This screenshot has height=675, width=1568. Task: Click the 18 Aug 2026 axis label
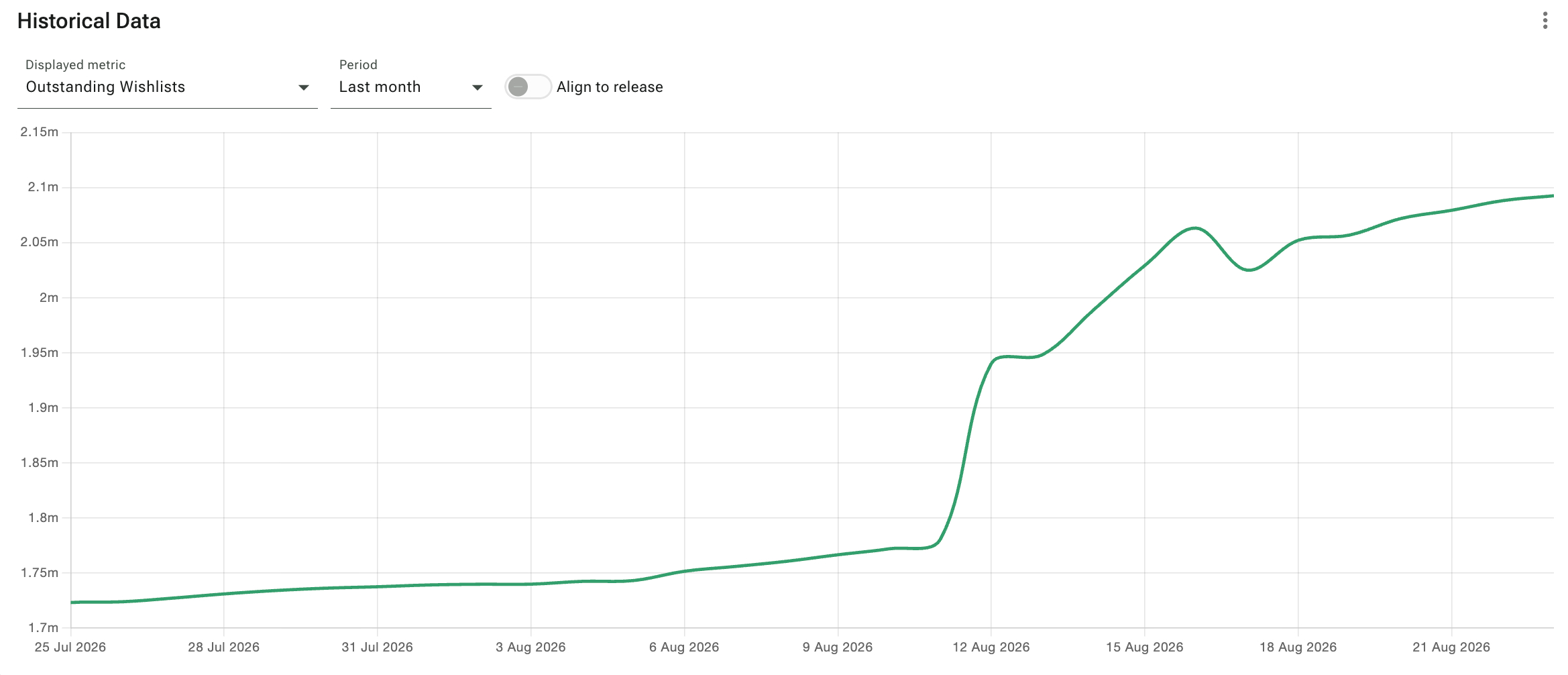pyautogui.click(x=1298, y=647)
